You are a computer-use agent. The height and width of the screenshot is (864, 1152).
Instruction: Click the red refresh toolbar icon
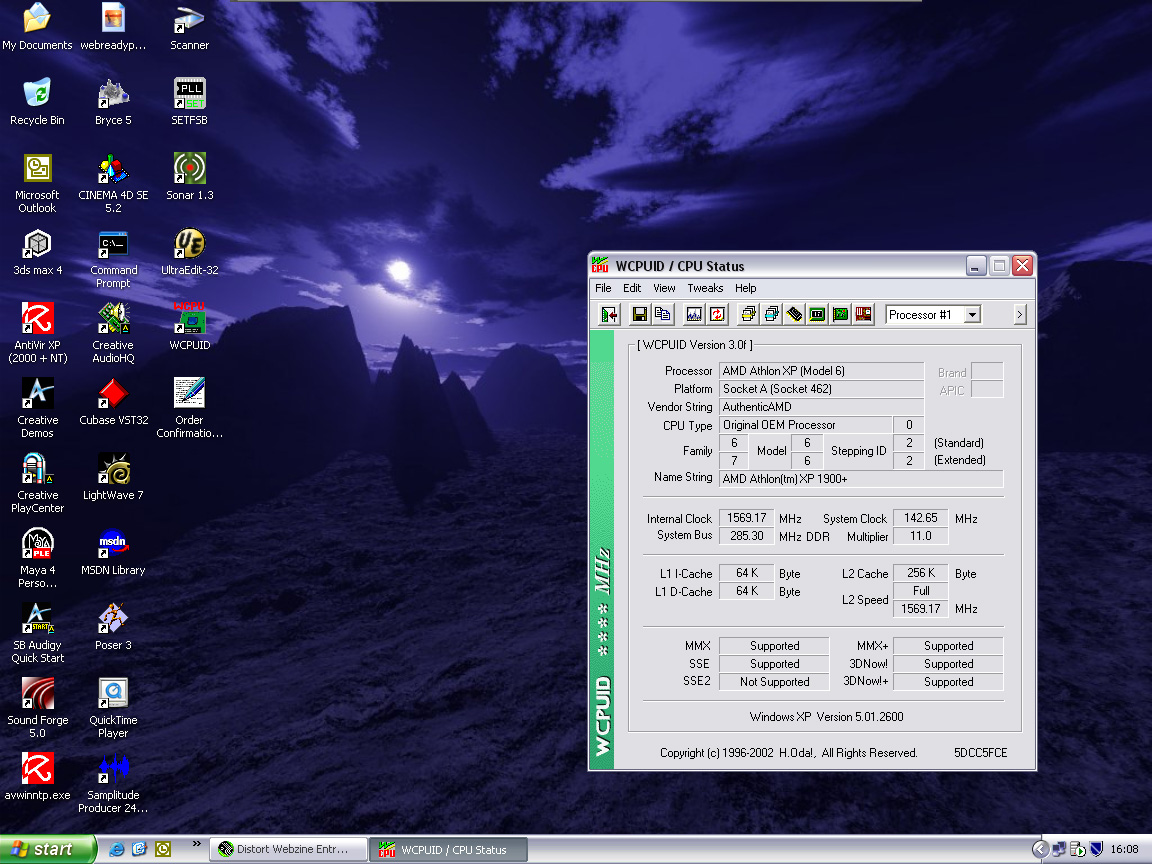717,315
